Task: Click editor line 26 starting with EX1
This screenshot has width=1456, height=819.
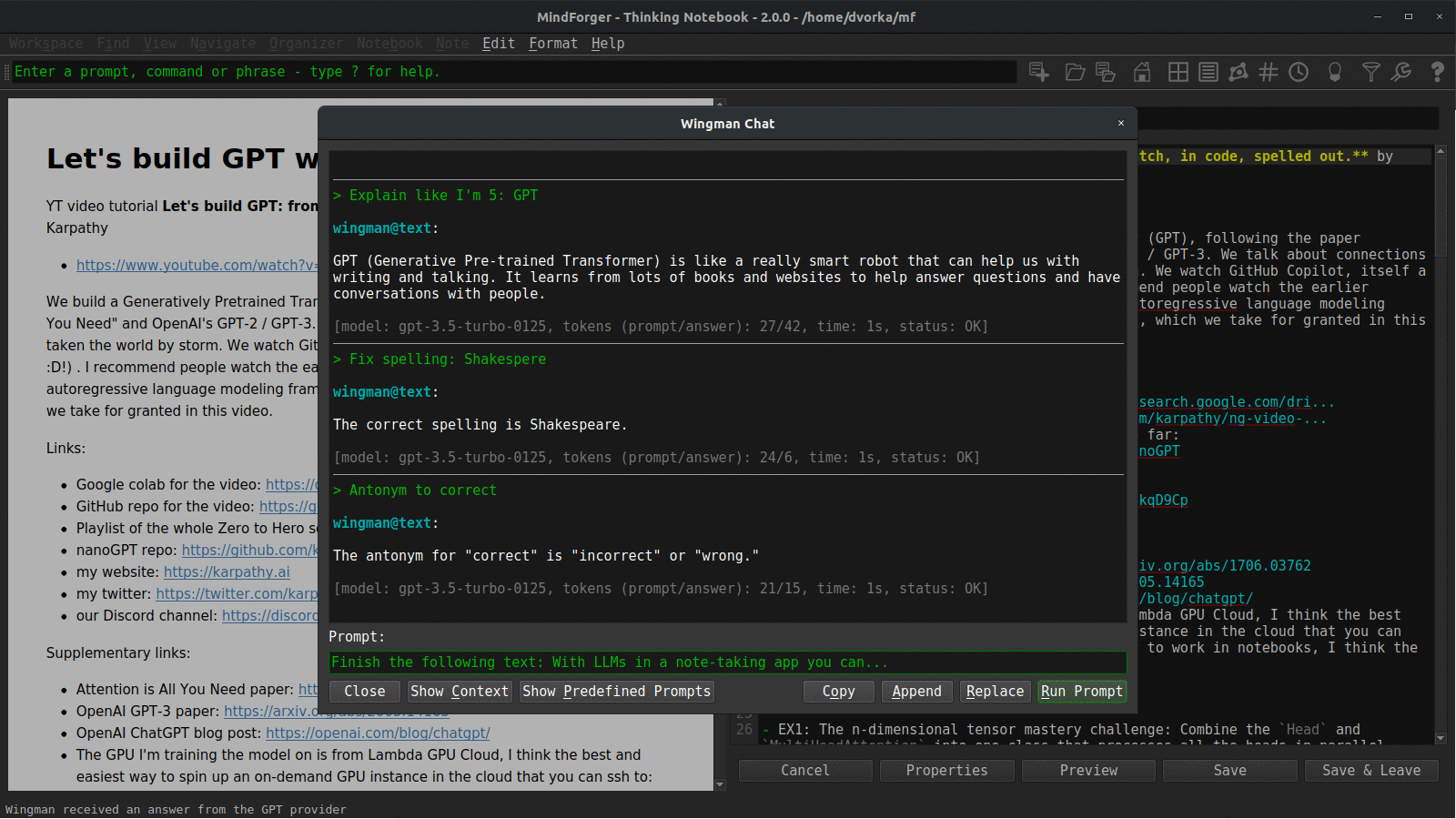Action: coord(1060,730)
